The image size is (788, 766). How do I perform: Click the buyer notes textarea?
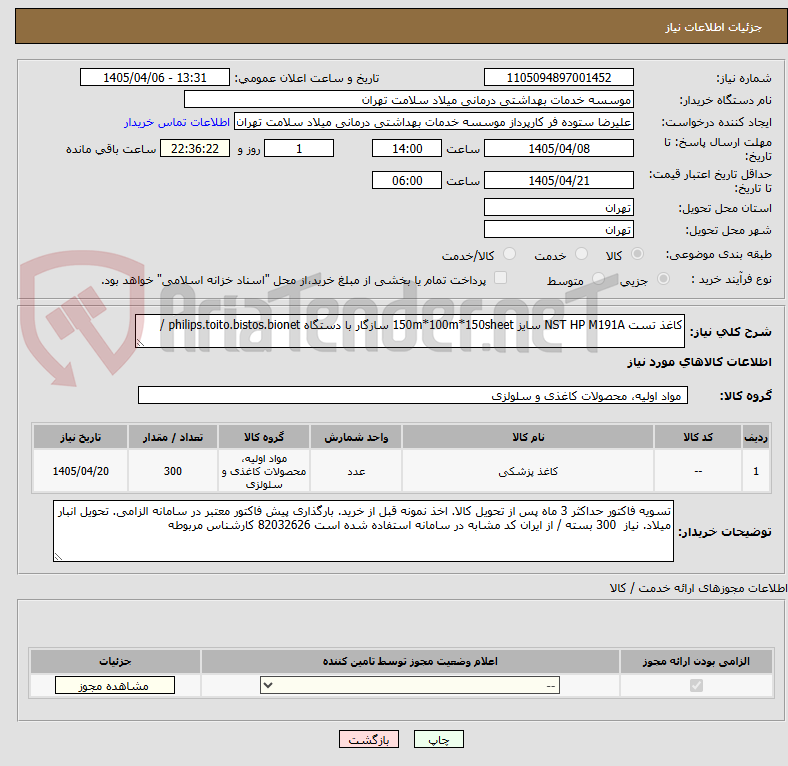[x=363, y=531]
